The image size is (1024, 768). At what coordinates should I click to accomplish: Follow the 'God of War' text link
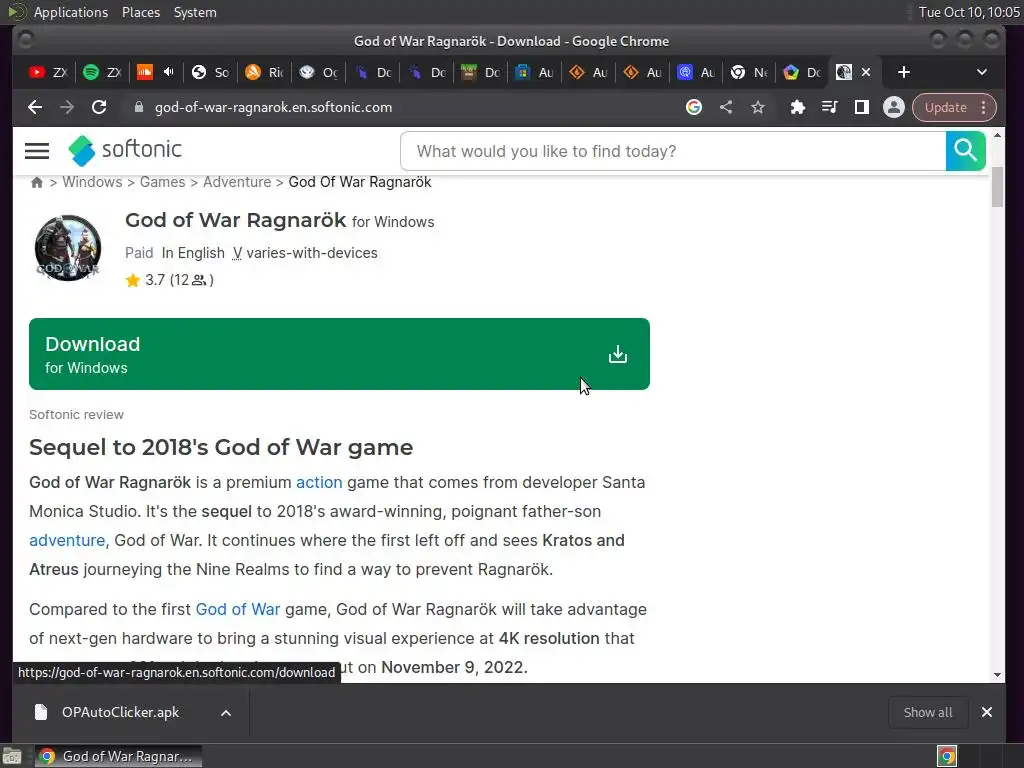tap(238, 609)
